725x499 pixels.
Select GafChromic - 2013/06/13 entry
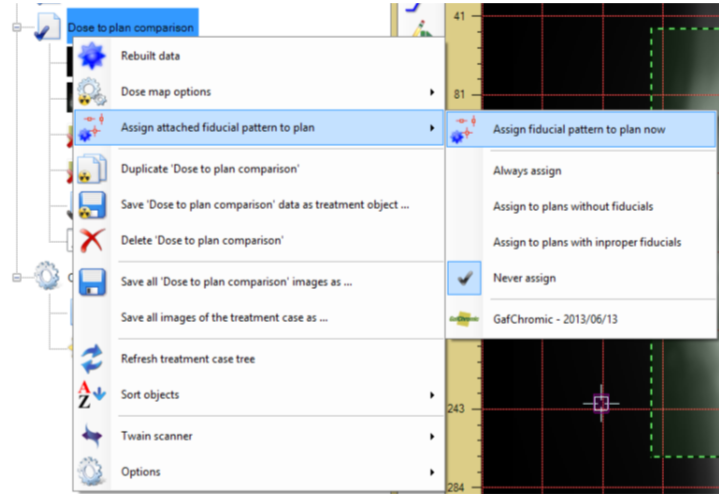(581, 319)
